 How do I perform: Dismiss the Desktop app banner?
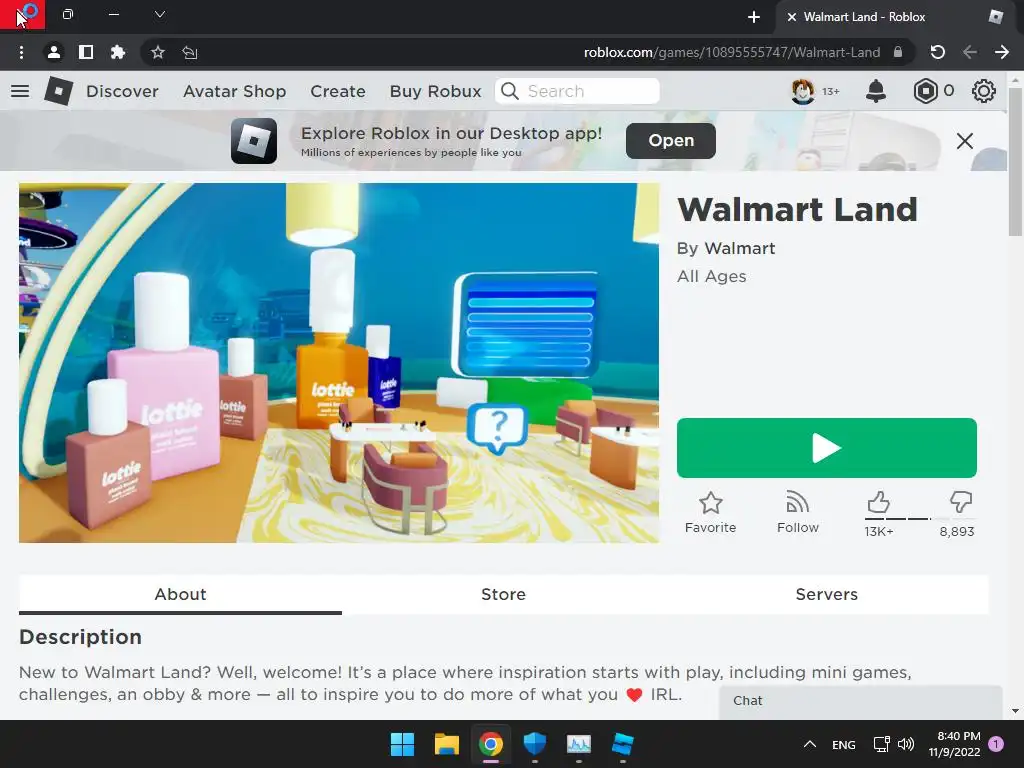(x=965, y=140)
